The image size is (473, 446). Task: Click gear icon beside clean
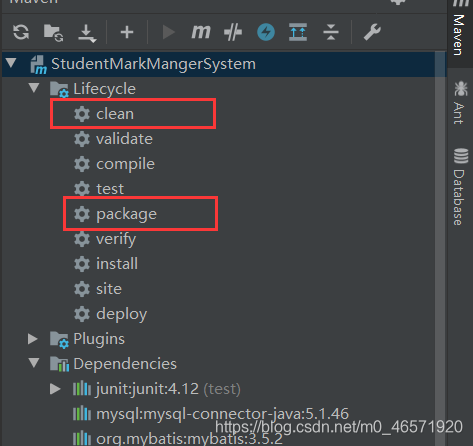(82, 114)
